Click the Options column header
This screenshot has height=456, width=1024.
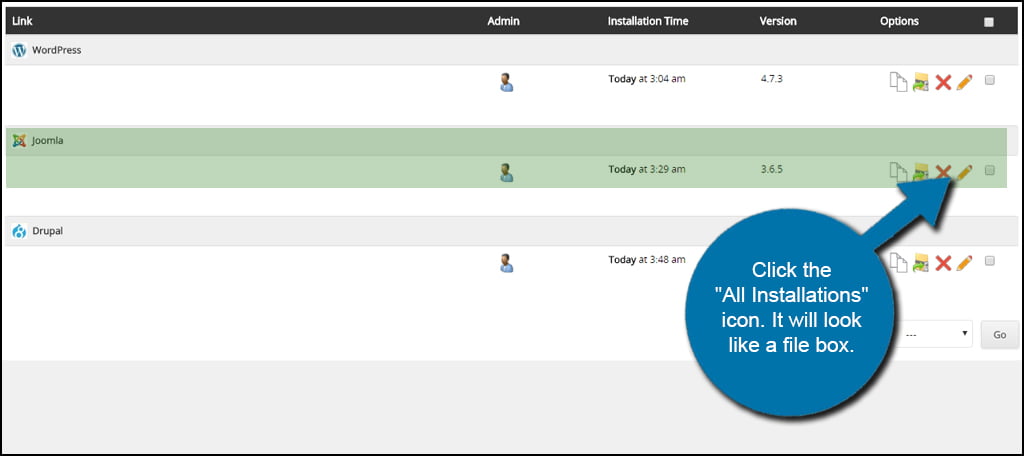[x=899, y=21]
